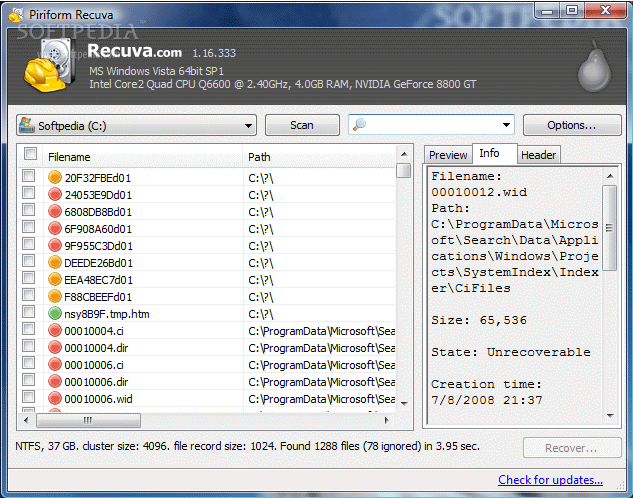
Task: Click the orange status dot for 20F32FBEd01
Action: [54, 177]
